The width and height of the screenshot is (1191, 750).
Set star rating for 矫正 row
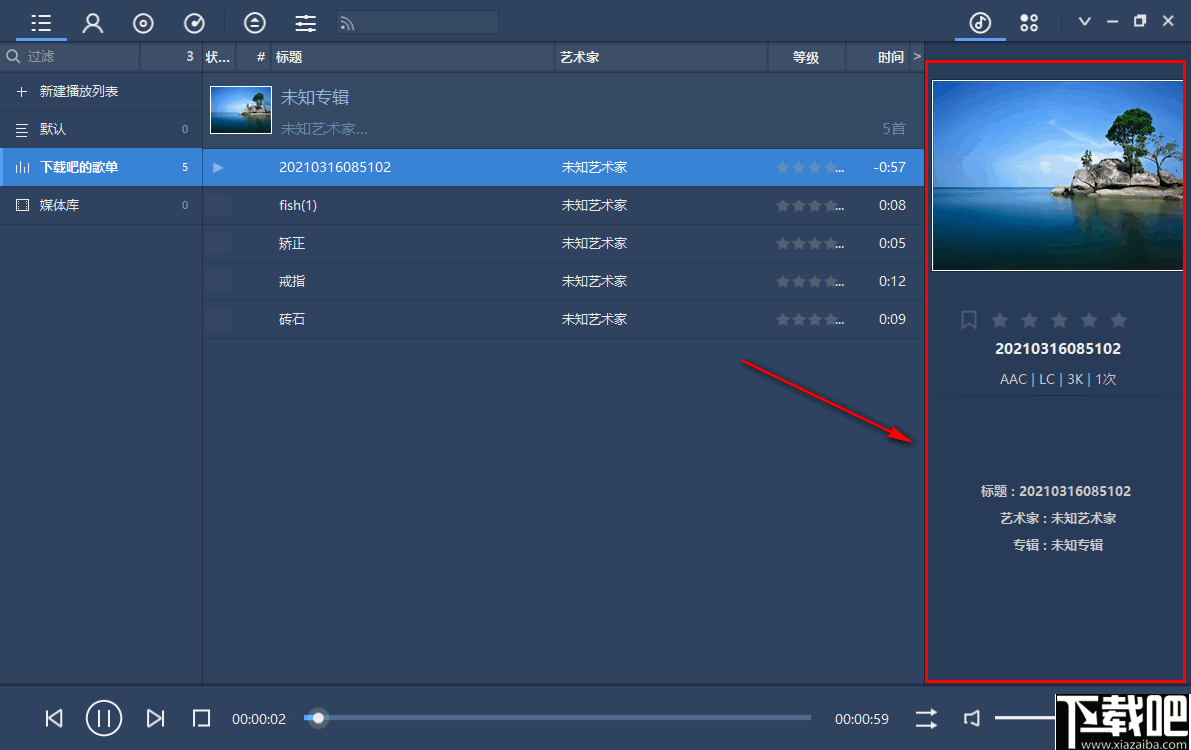(x=809, y=243)
